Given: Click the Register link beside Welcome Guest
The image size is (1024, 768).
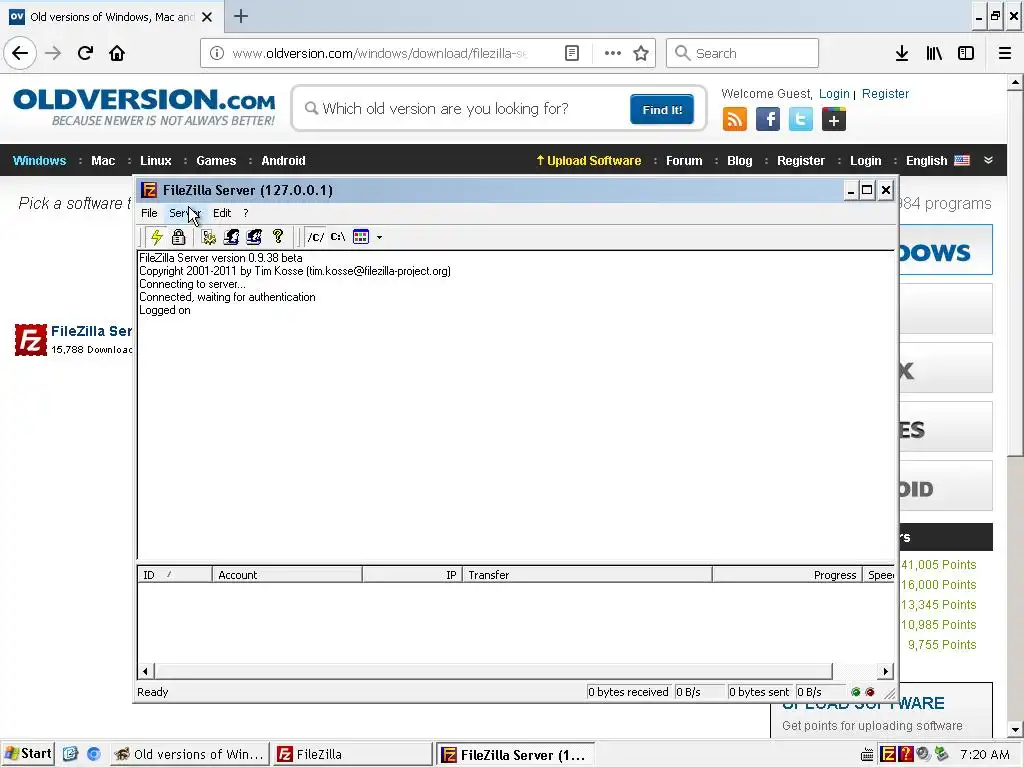Looking at the screenshot, I should (x=885, y=93).
